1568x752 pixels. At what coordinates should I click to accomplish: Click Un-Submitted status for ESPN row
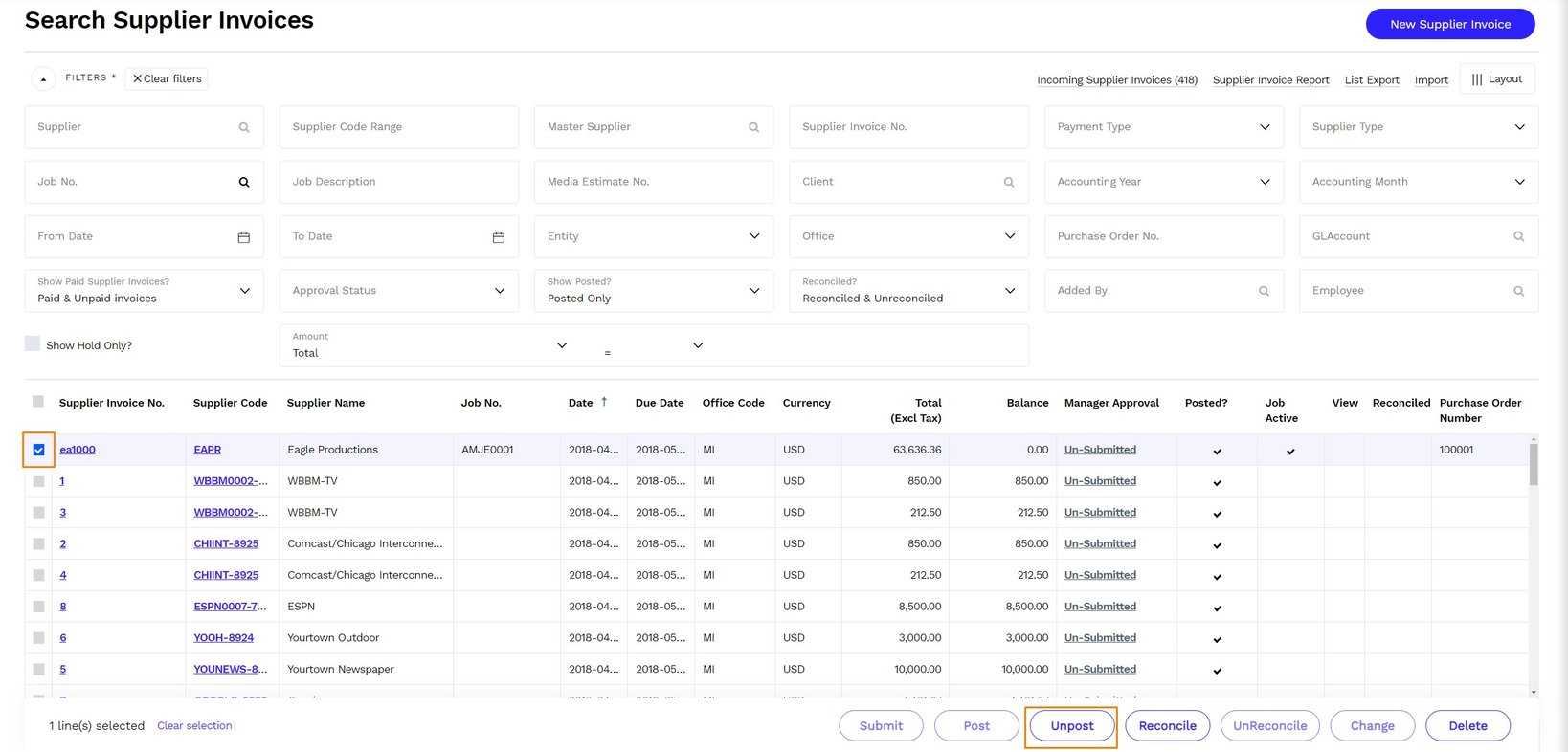click(x=1100, y=607)
